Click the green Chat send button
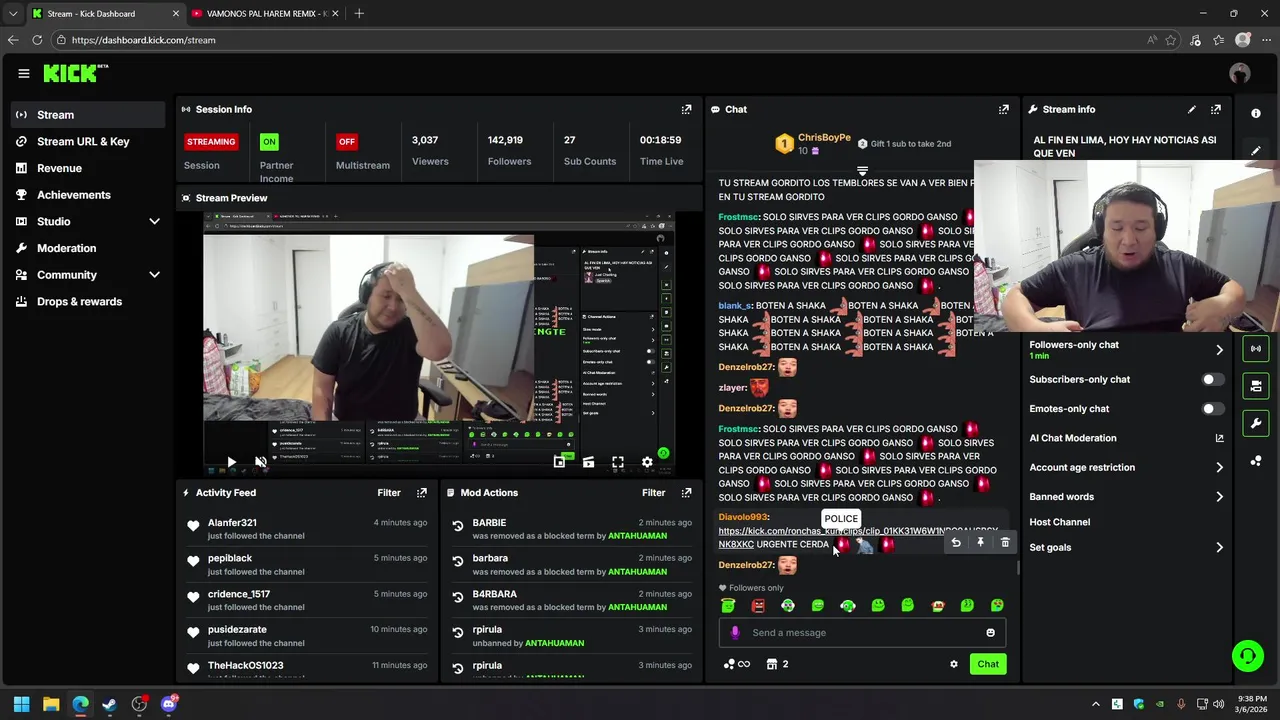 pyautogui.click(x=988, y=664)
